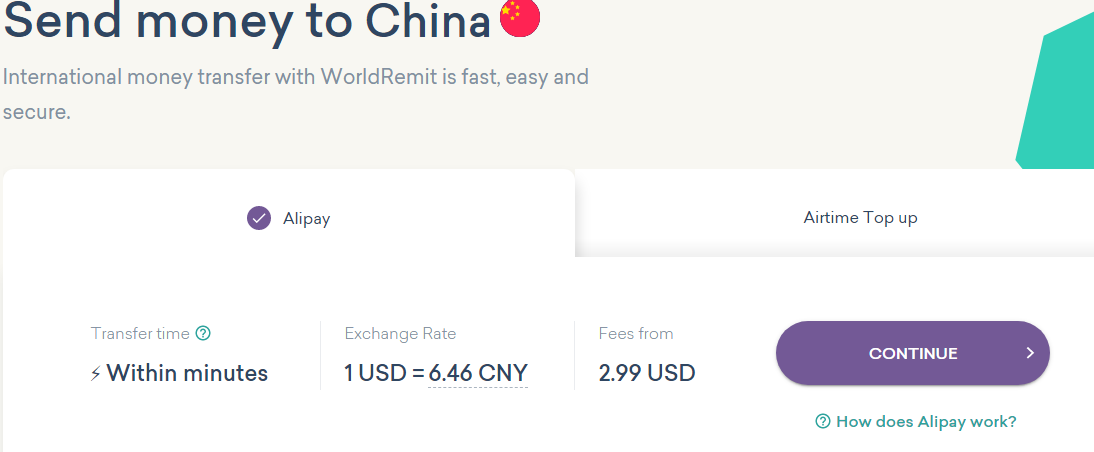Click the lightning bolt icon

[96, 374]
